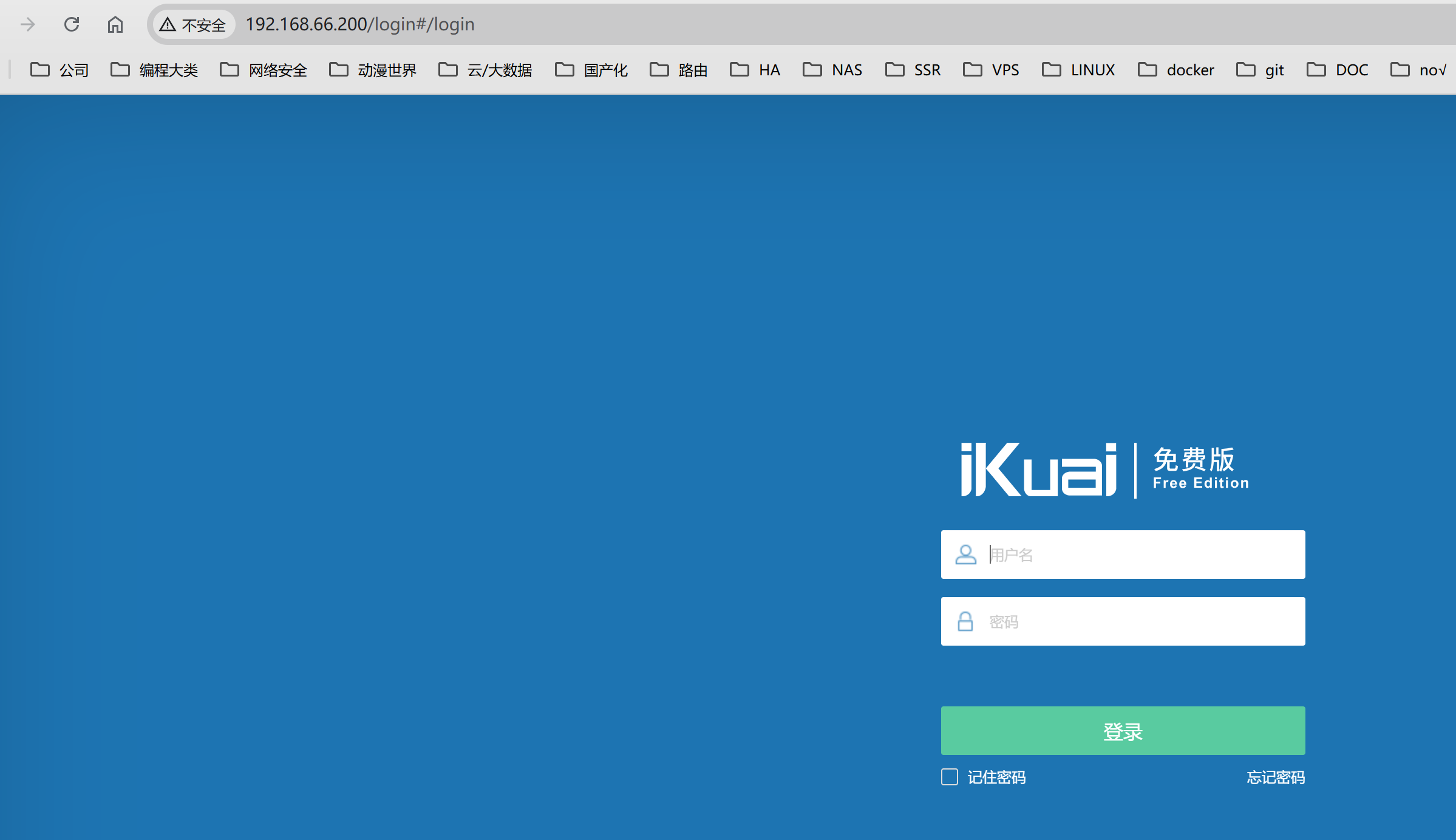Focus the 用户名 username input field
1456x840 pixels.
(1123, 555)
